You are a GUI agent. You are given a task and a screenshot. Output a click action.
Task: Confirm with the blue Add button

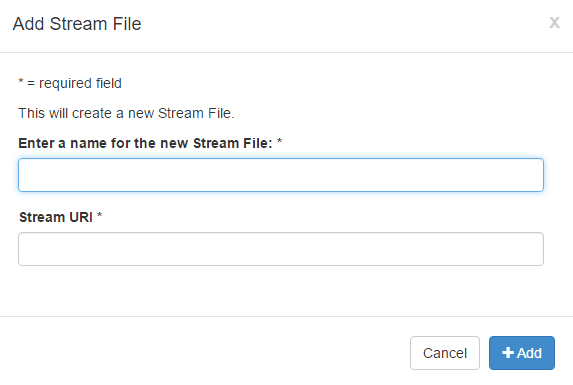tap(522, 353)
